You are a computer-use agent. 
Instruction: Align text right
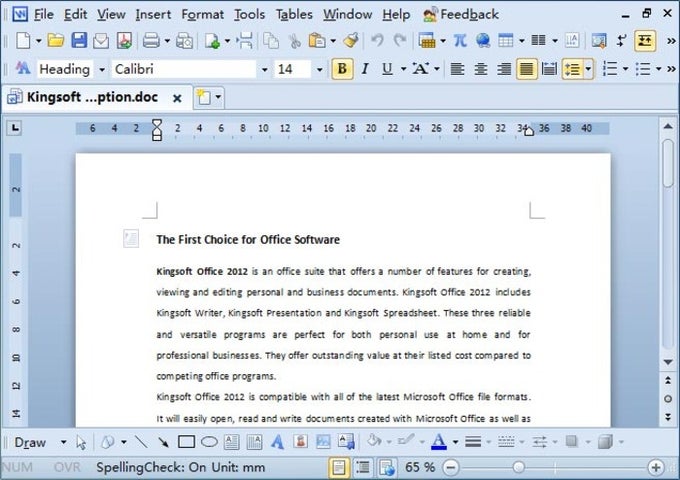(x=503, y=69)
